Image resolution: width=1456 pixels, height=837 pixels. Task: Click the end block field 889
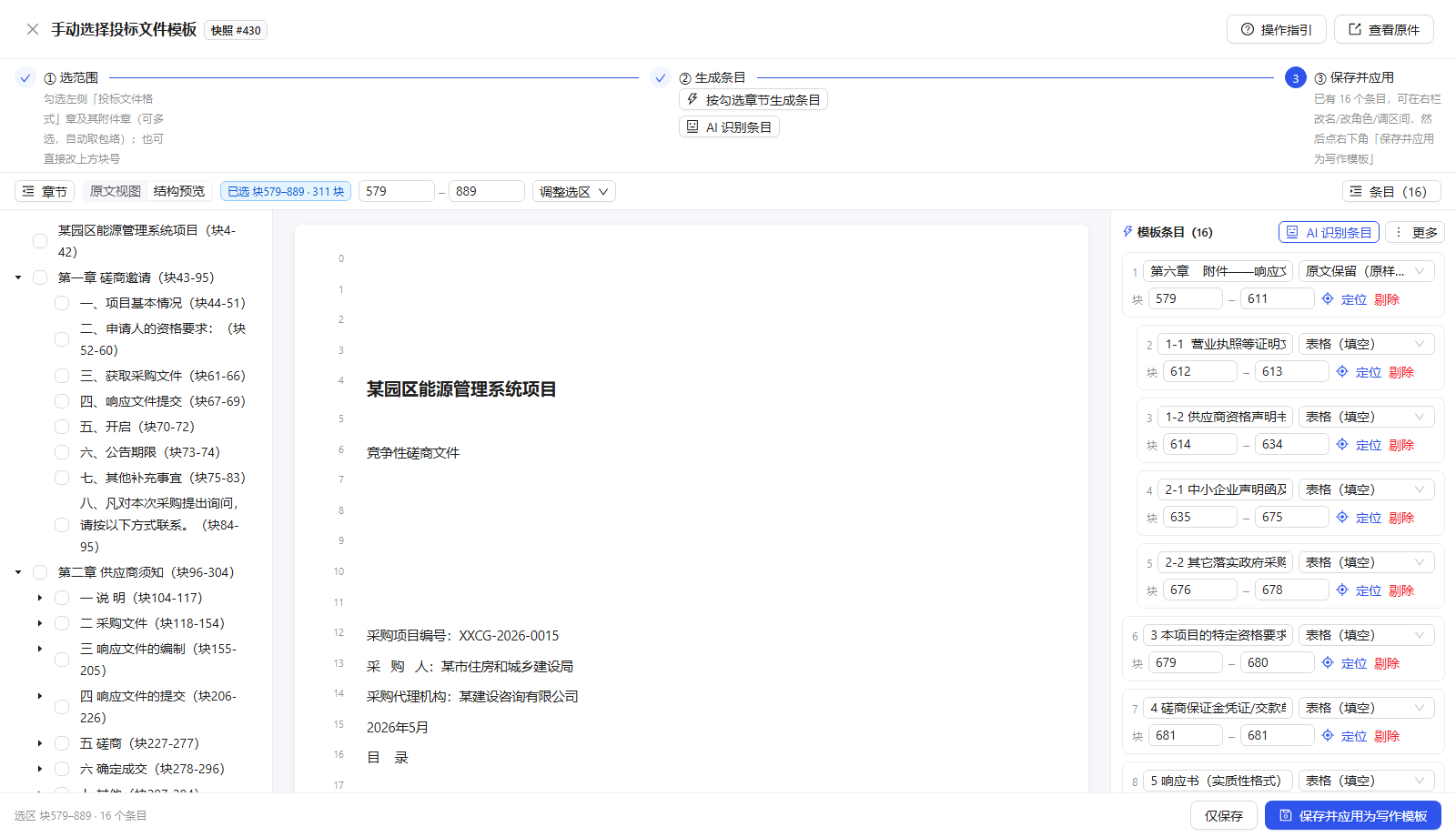486,191
